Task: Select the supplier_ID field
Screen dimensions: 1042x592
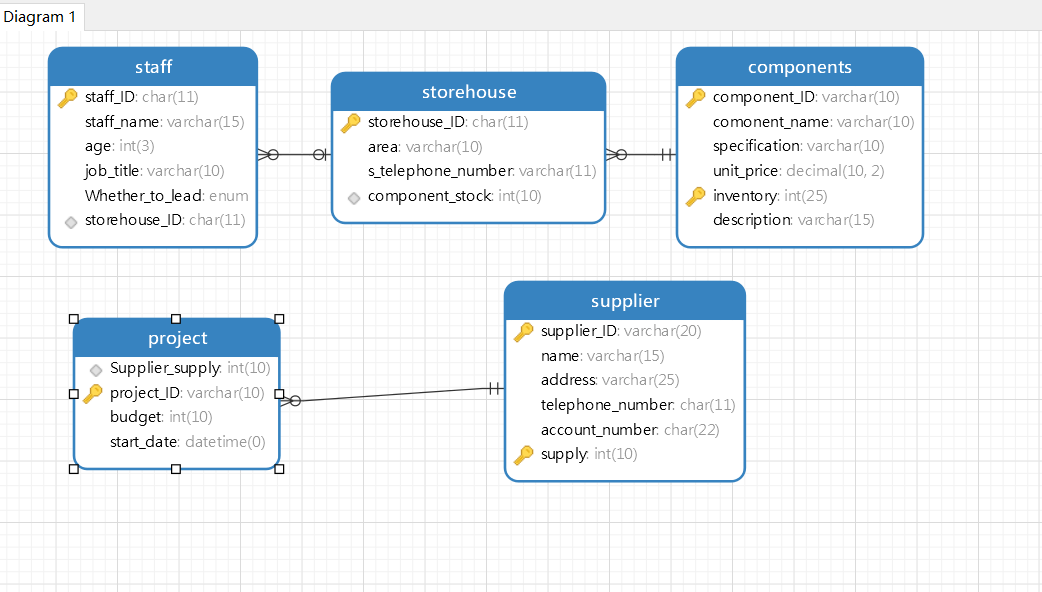Action: click(621, 331)
